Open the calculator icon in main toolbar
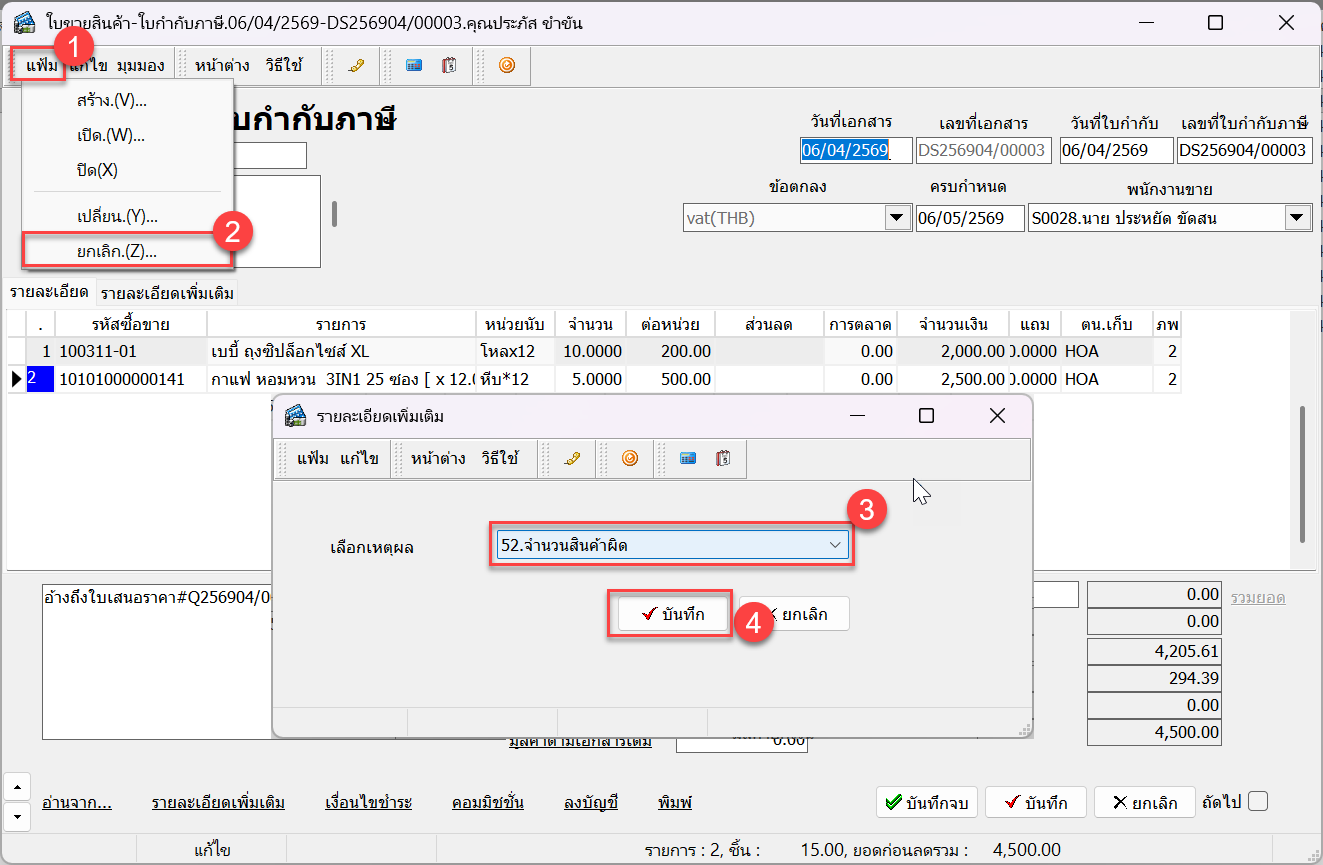1323x865 pixels. coord(414,66)
